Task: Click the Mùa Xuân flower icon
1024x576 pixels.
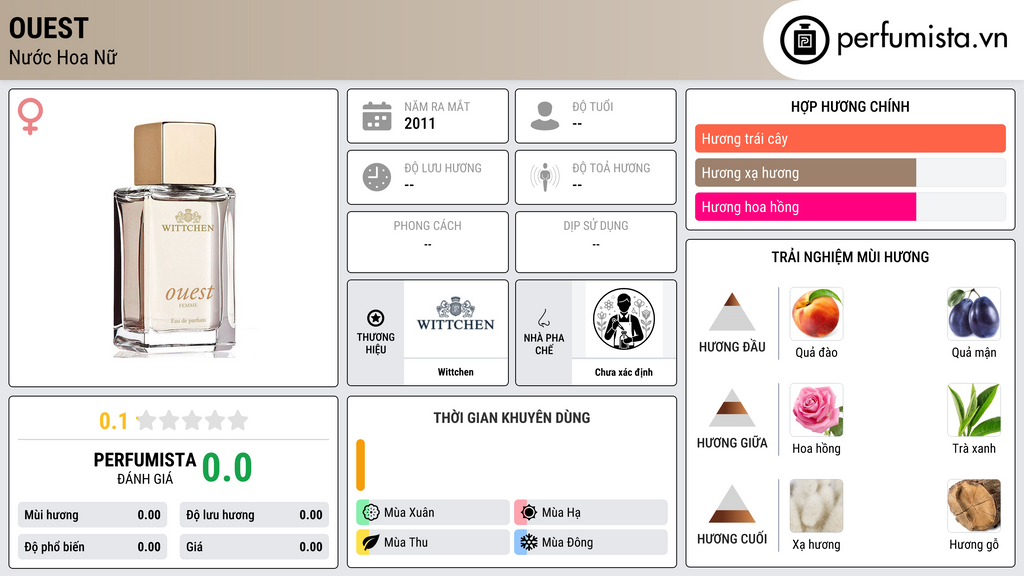Action: tap(371, 513)
